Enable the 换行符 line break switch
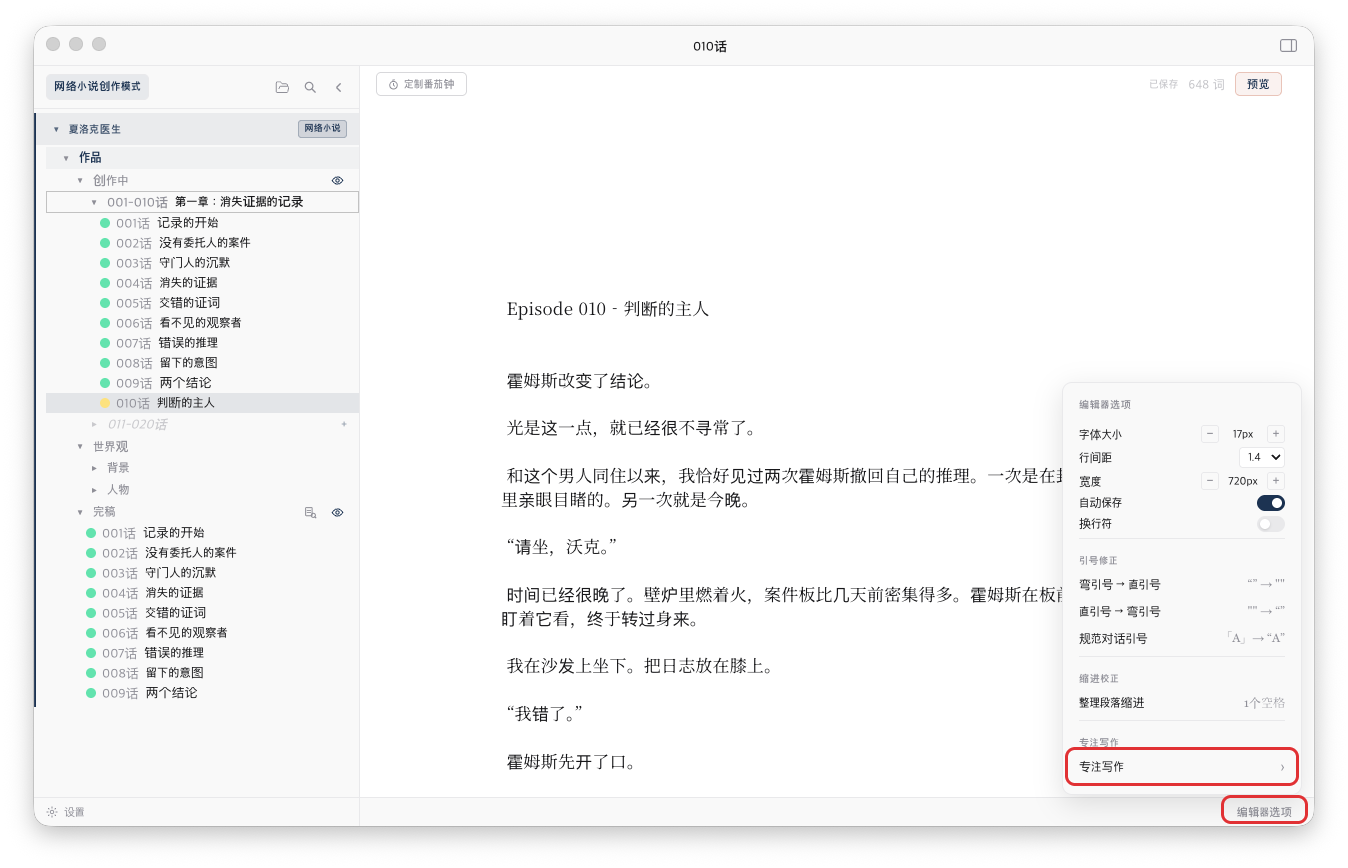The width and height of the screenshot is (1348, 868). [x=1271, y=524]
